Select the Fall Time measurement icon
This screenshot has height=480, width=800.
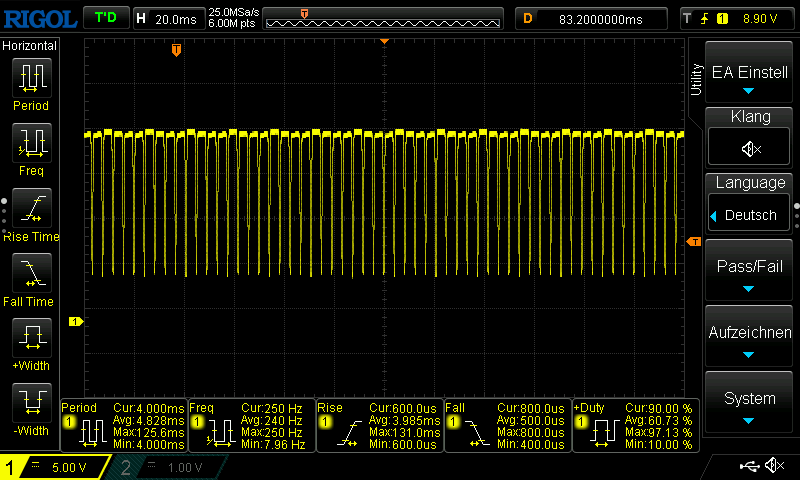30,272
